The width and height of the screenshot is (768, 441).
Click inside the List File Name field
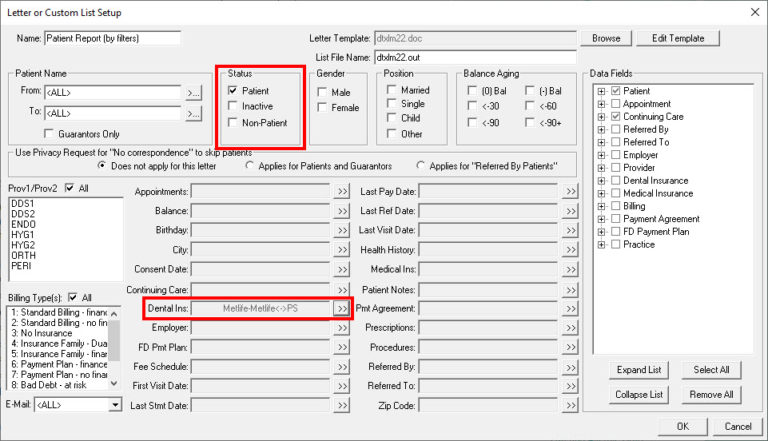pos(475,58)
